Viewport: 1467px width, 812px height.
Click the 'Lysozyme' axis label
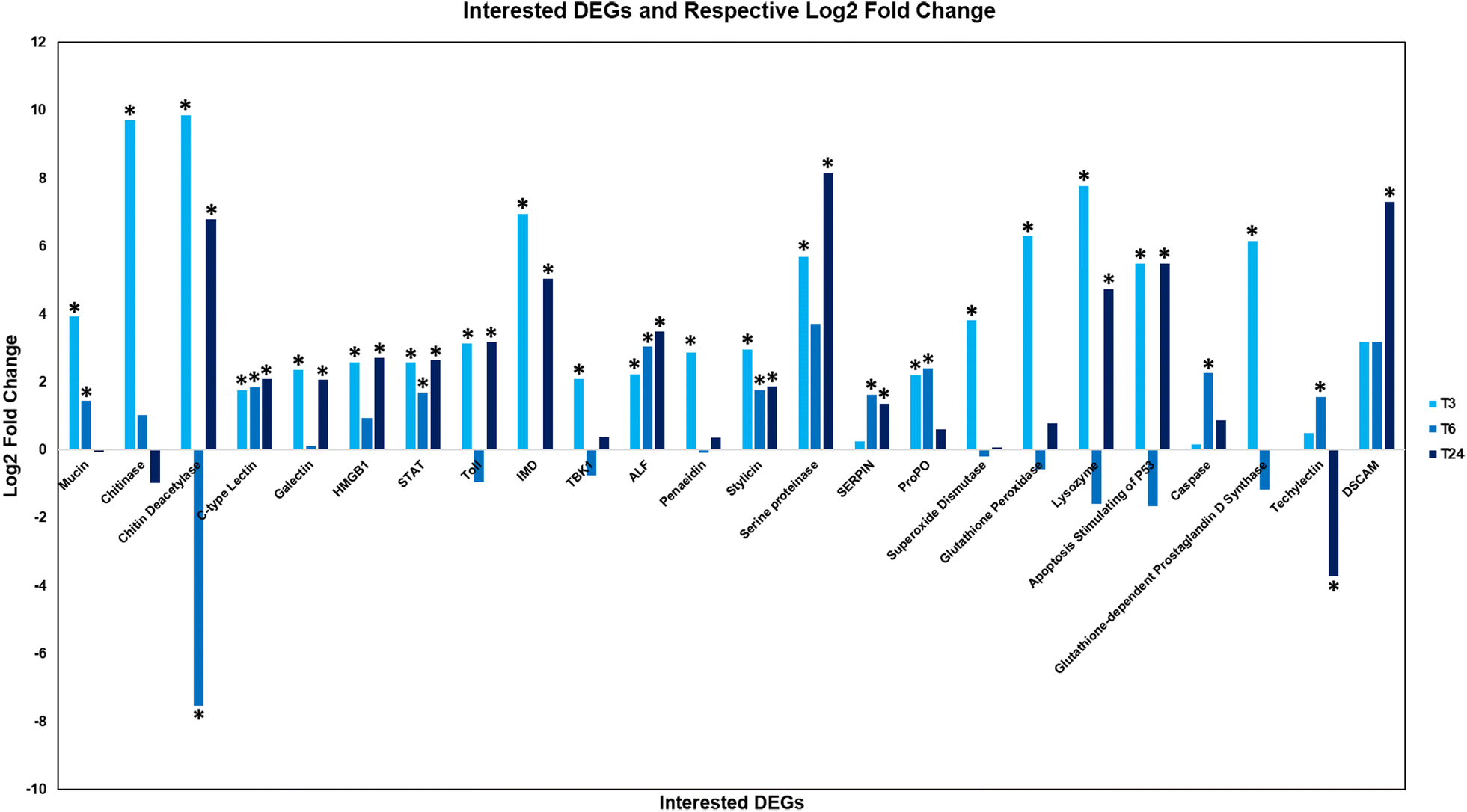click(x=1075, y=485)
